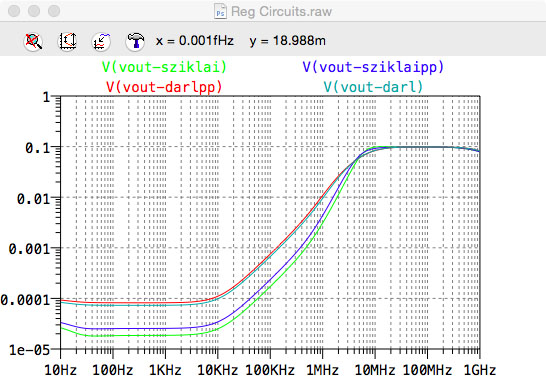Viewport: 546px width, 379px height.
Task: Click the 0.01 y-axis label
Action: 34,199
